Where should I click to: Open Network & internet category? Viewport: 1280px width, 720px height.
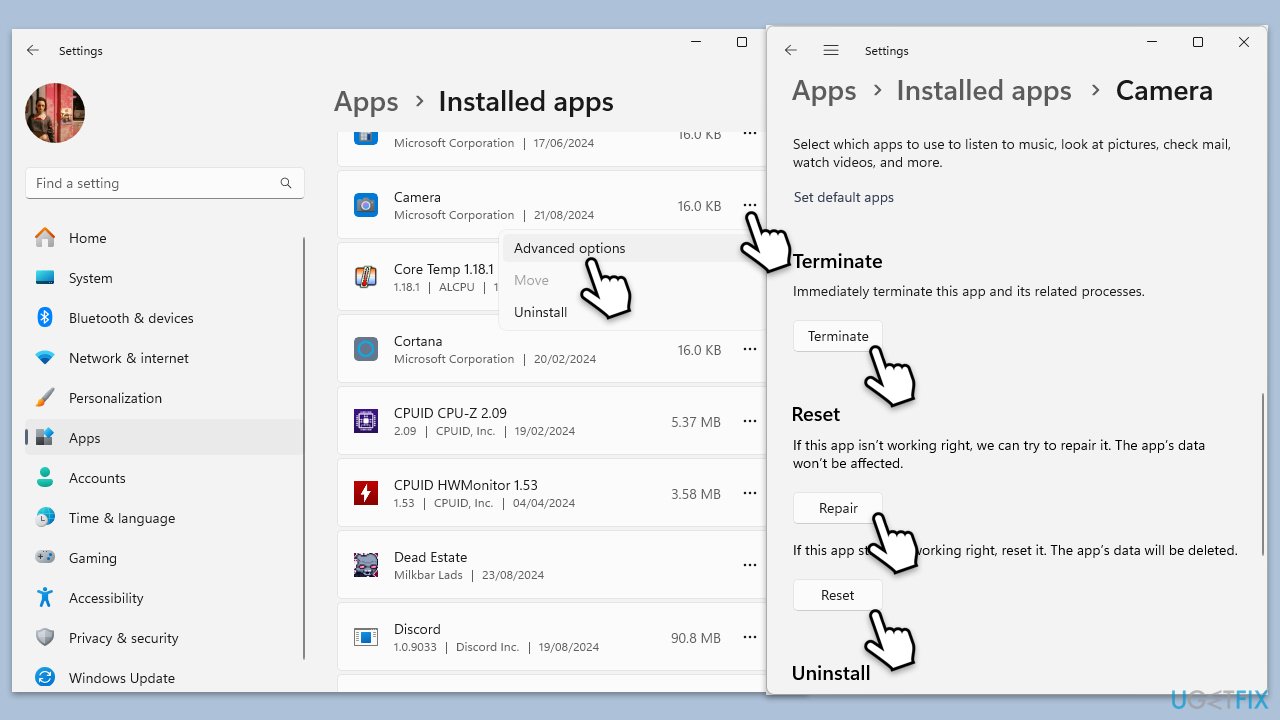[x=165, y=358]
